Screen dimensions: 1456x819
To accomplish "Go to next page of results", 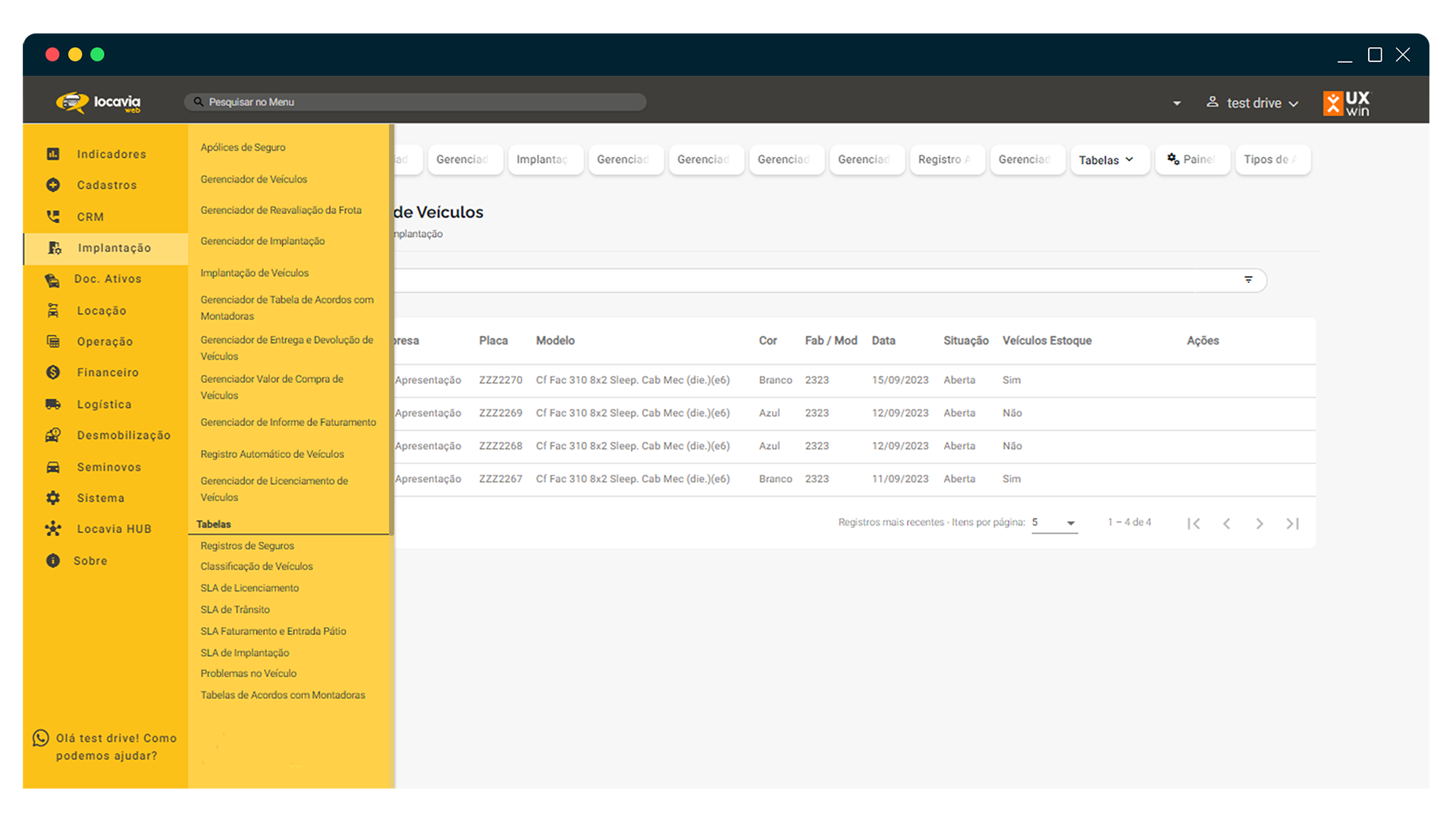I will [x=1260, y=523].
